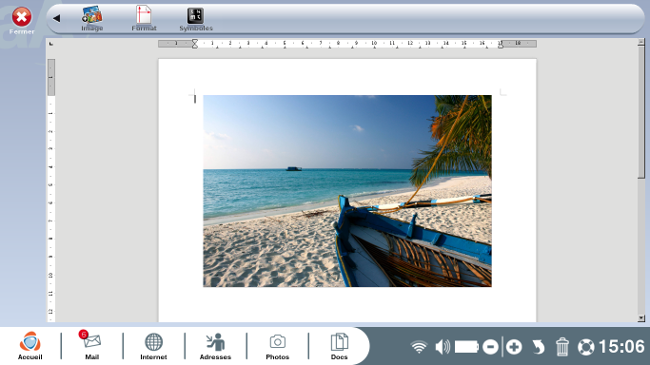Check the Wi-Fi connection status

419,347
